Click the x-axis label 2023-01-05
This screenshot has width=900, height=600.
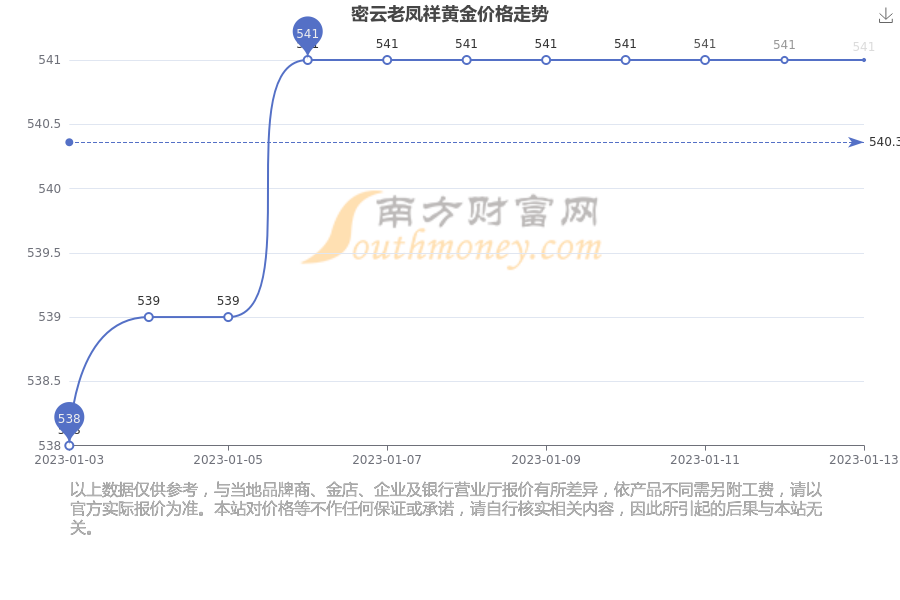[228, 460]
